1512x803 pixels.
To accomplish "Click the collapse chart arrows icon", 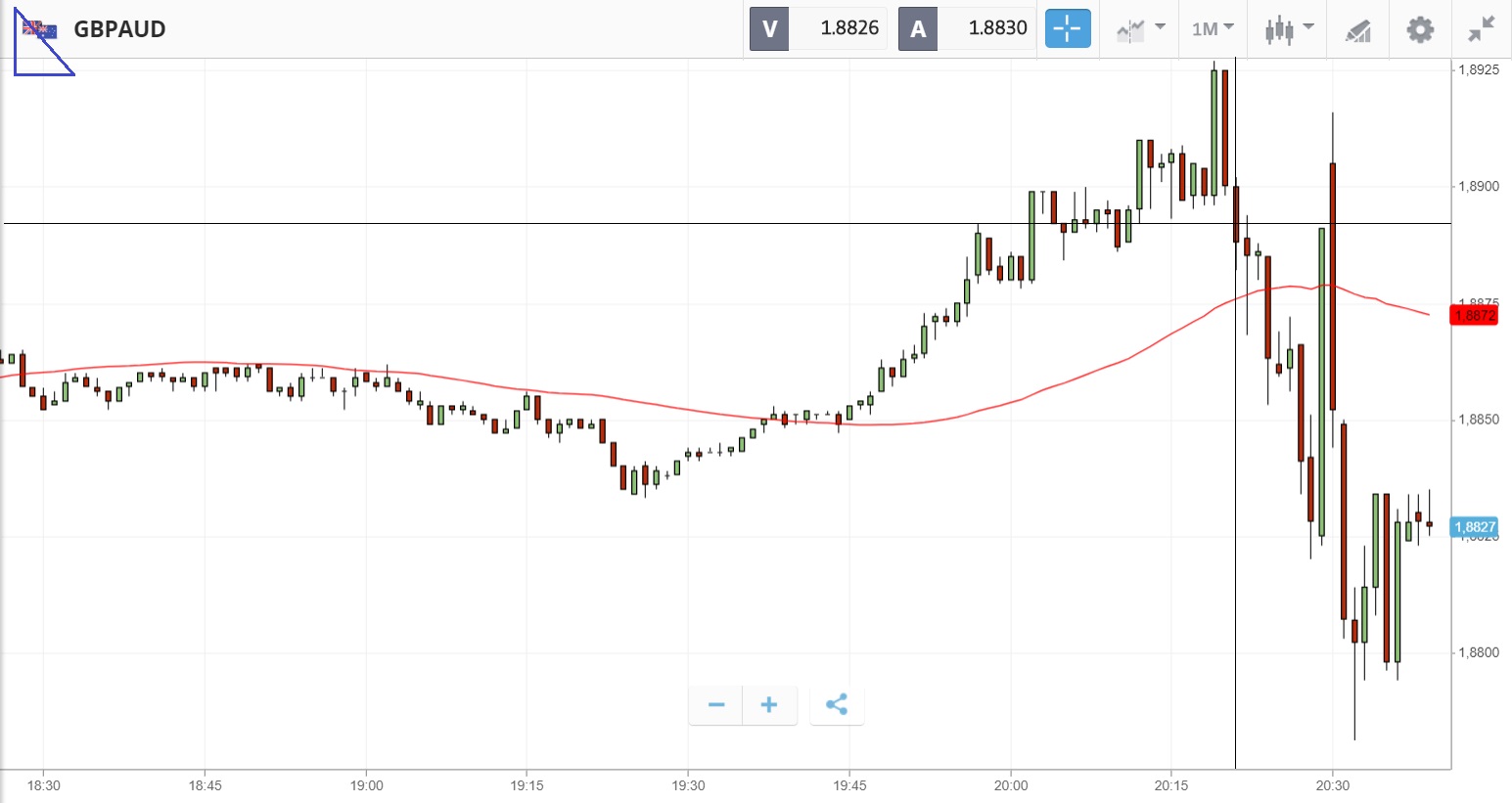I will coord(1482,29).
